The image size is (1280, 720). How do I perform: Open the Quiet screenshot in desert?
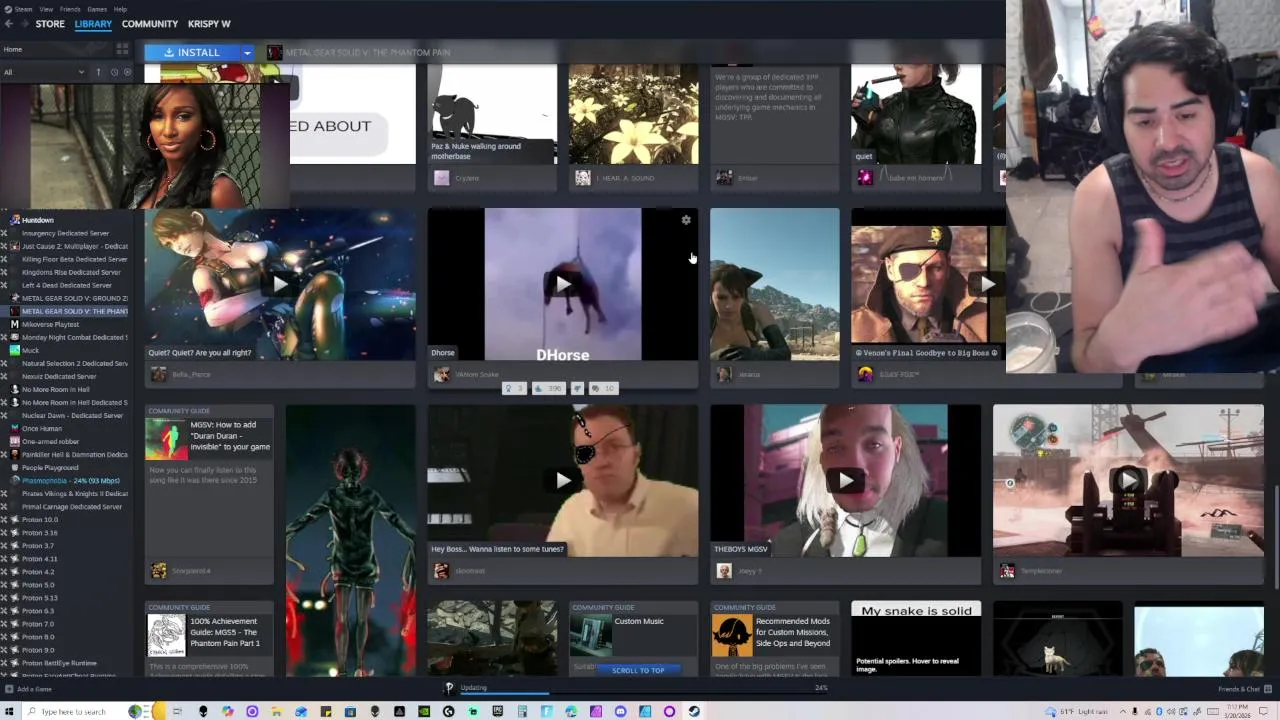click(x=775, y=284)
